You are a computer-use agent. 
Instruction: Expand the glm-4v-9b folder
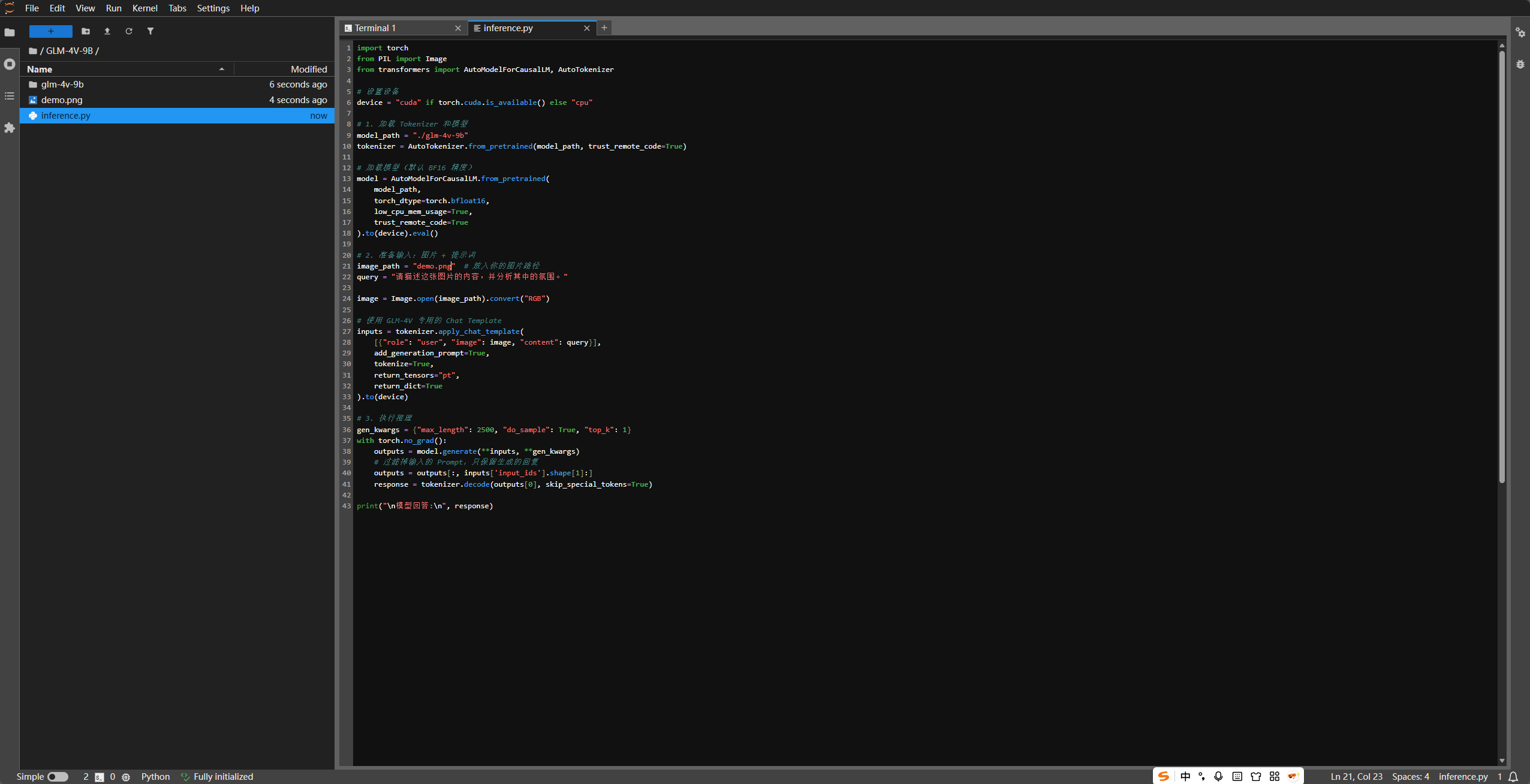pos(62,85)
